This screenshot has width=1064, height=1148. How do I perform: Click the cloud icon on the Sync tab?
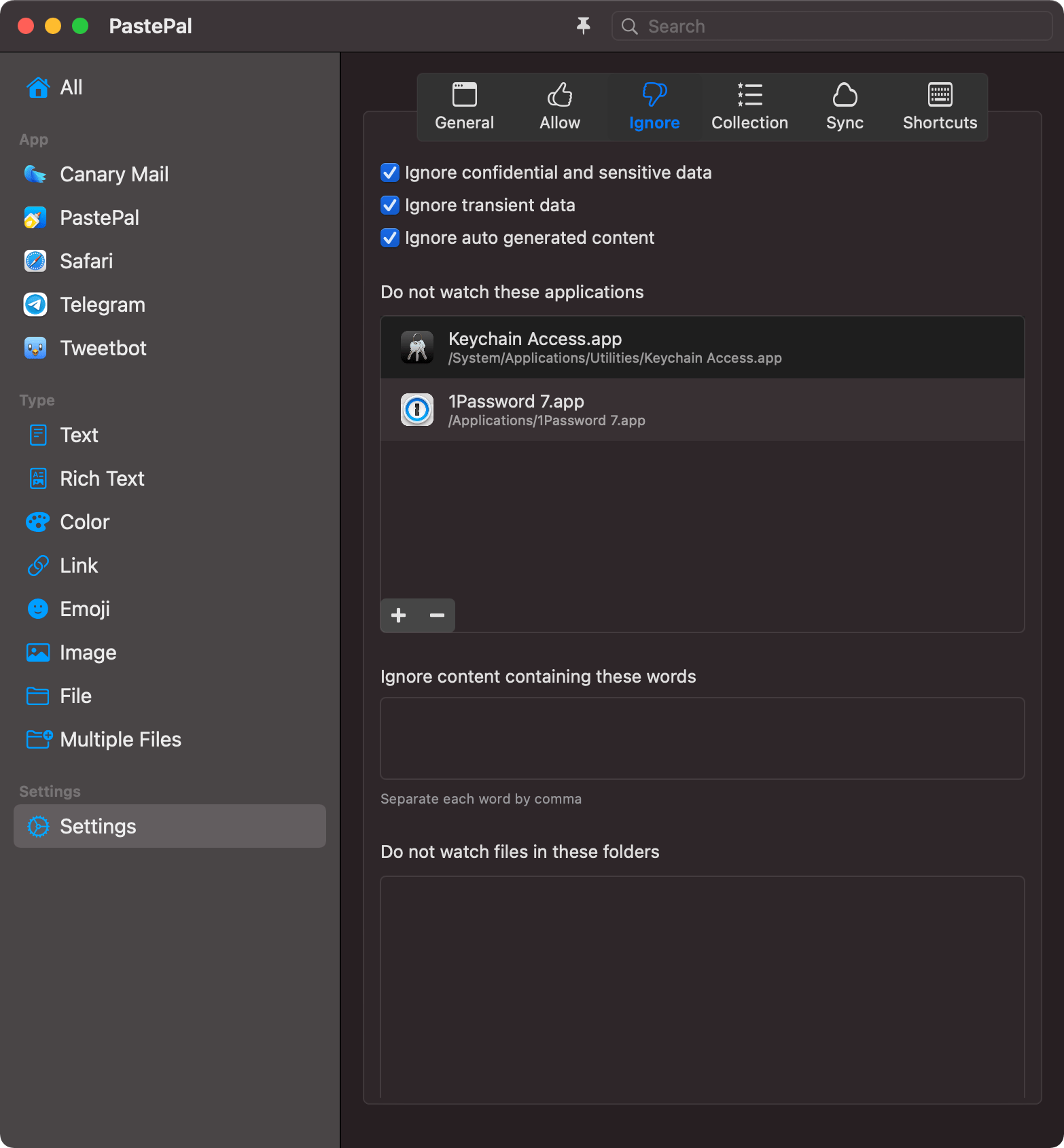845,94
